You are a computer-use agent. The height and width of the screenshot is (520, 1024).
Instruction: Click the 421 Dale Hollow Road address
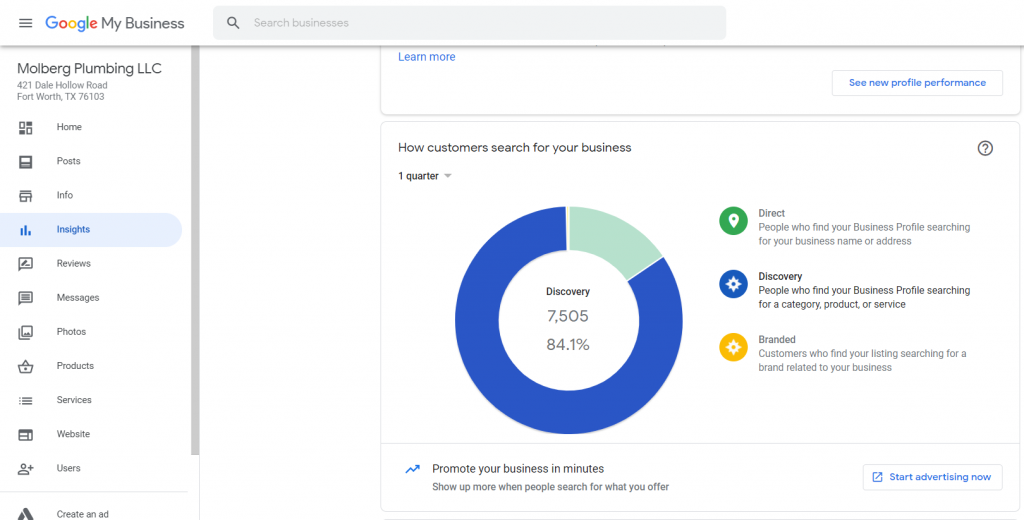(62, 86)
